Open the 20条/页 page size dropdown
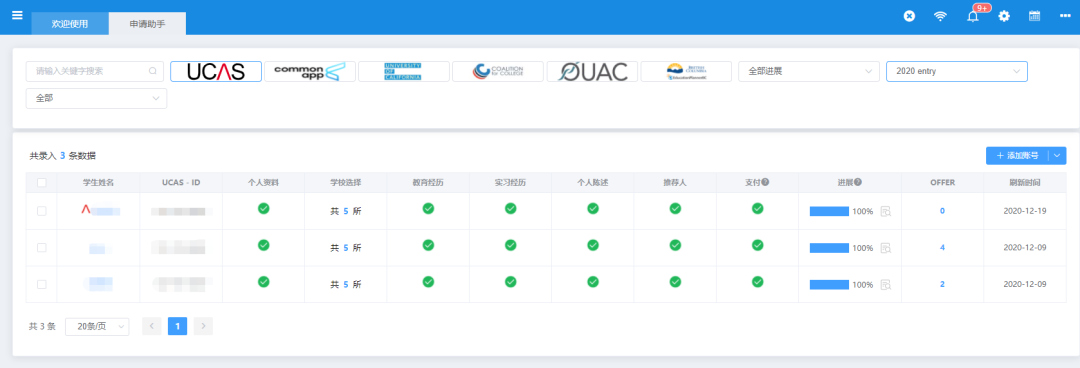This screenshot has width=1080, height=368. pyautogui.click(x=97, y=327)
